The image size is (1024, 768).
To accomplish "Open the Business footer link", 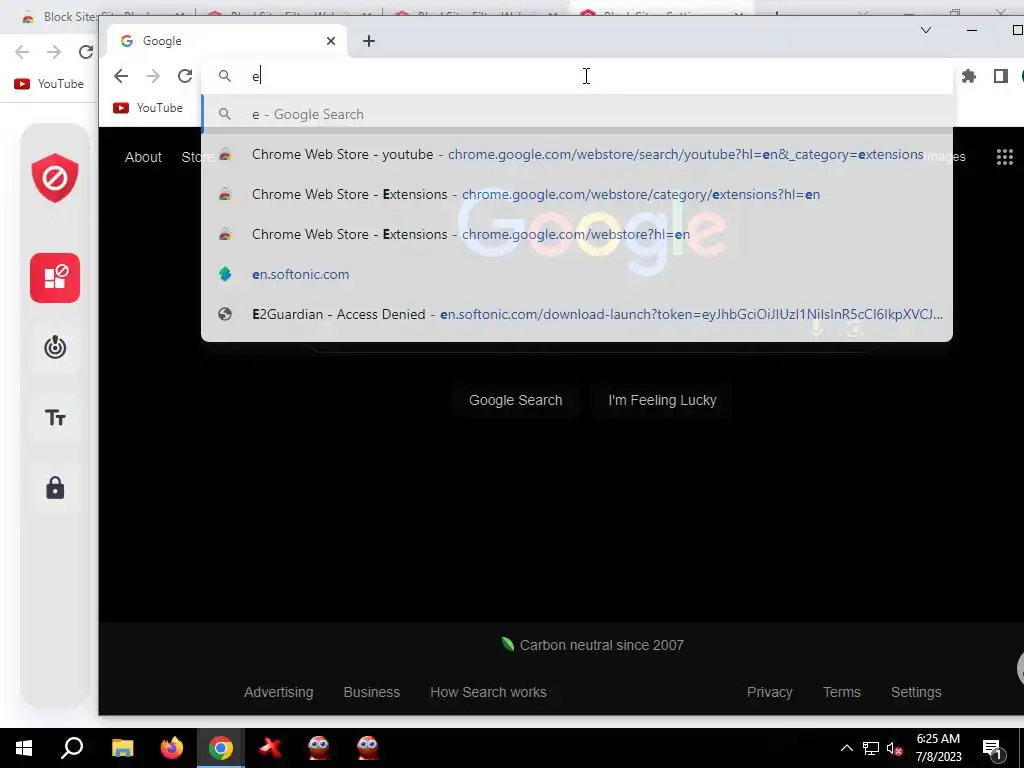I will [372, 692].
